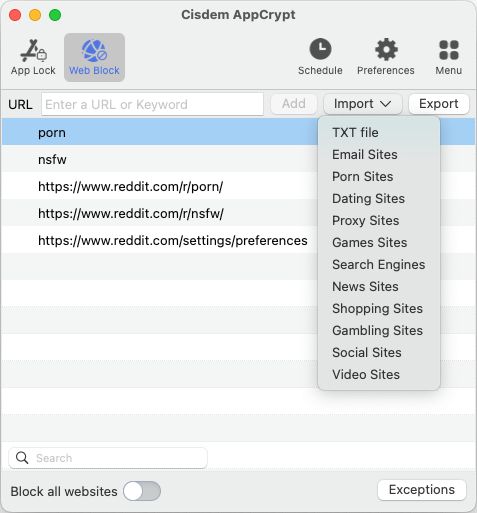Import Social Sites list
The image size is (477, 513).
367,353
